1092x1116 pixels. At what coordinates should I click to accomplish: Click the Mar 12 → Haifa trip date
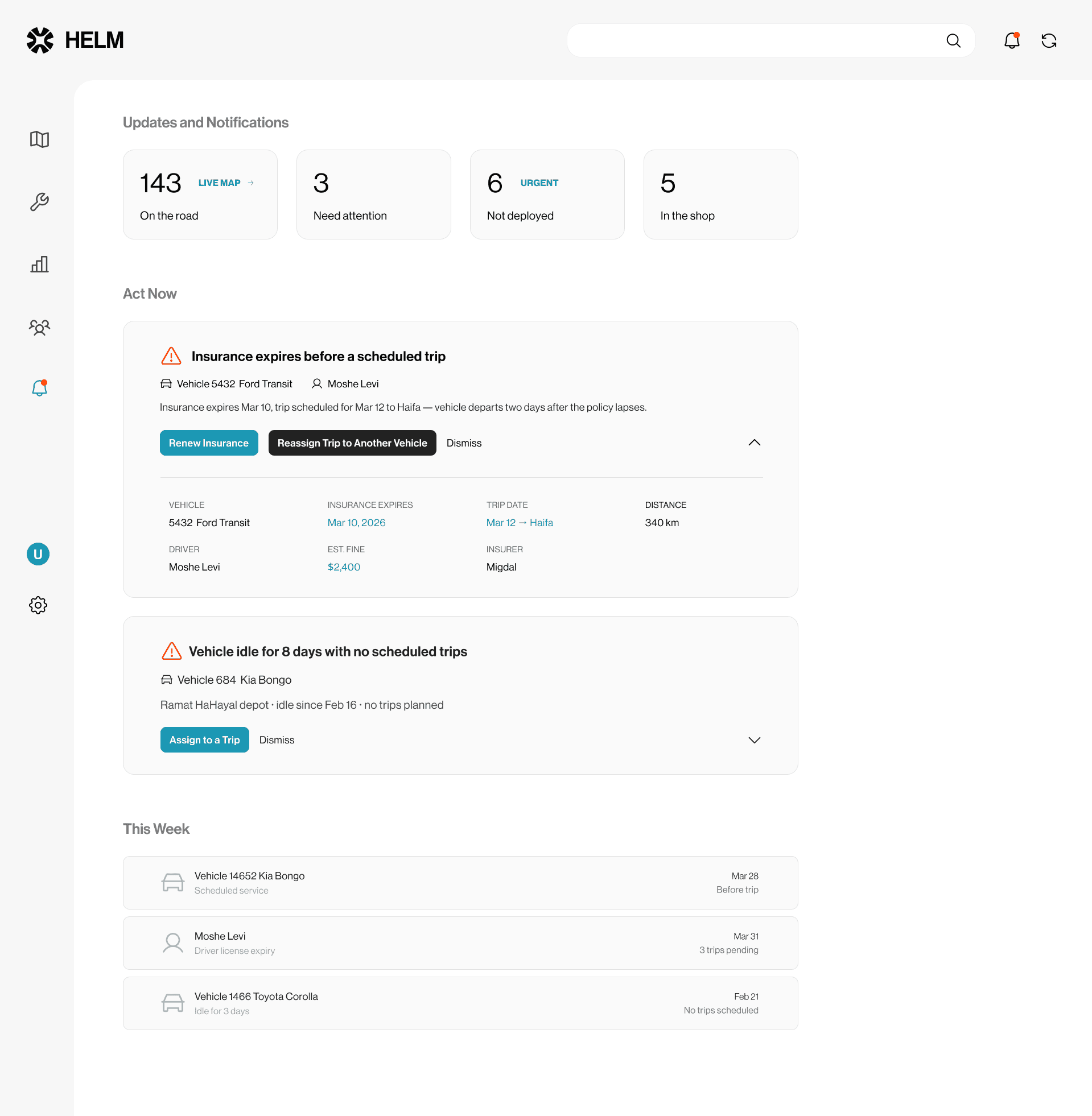[x=520, y=523]
